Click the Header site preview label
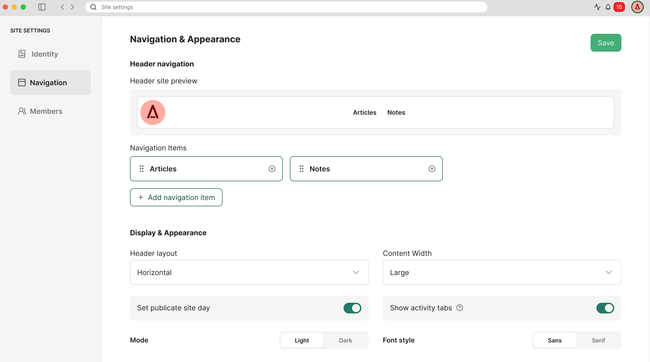The width and height of the screenshot is (650, 362). (x=163, y=81)
